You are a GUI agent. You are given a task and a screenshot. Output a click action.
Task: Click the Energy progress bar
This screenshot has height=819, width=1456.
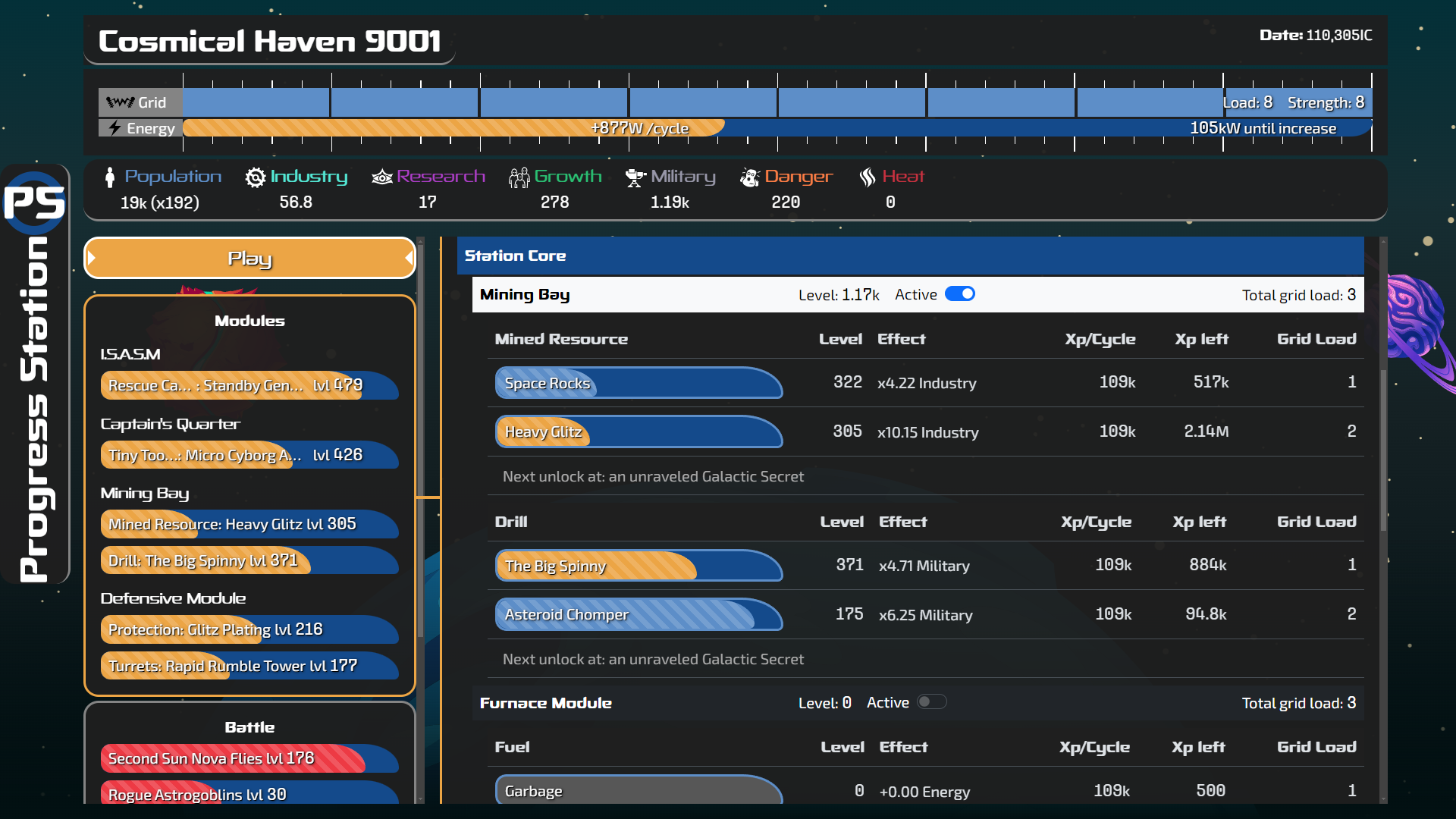pos(777,128)
